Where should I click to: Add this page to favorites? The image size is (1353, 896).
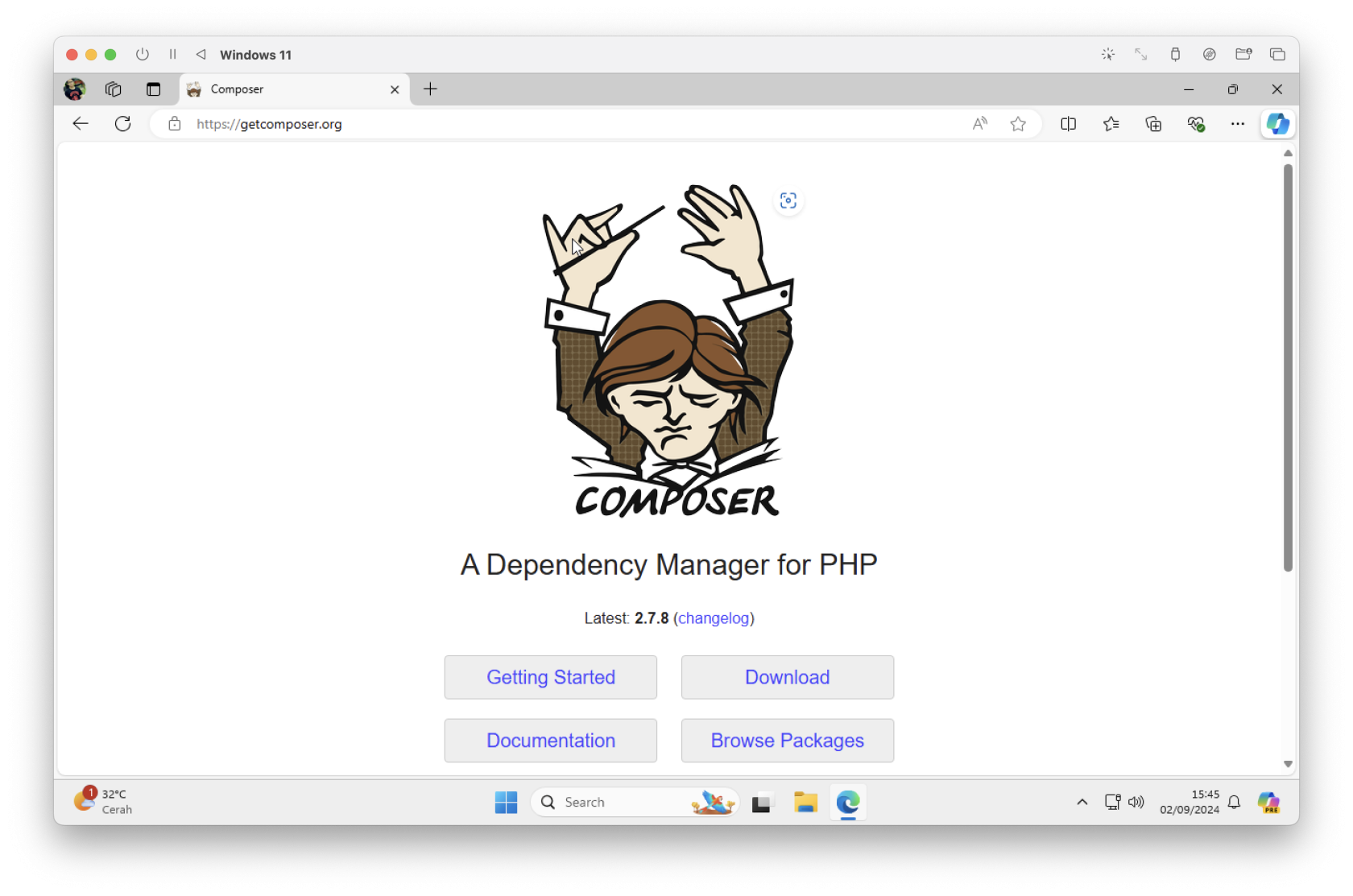[1018, 124]
